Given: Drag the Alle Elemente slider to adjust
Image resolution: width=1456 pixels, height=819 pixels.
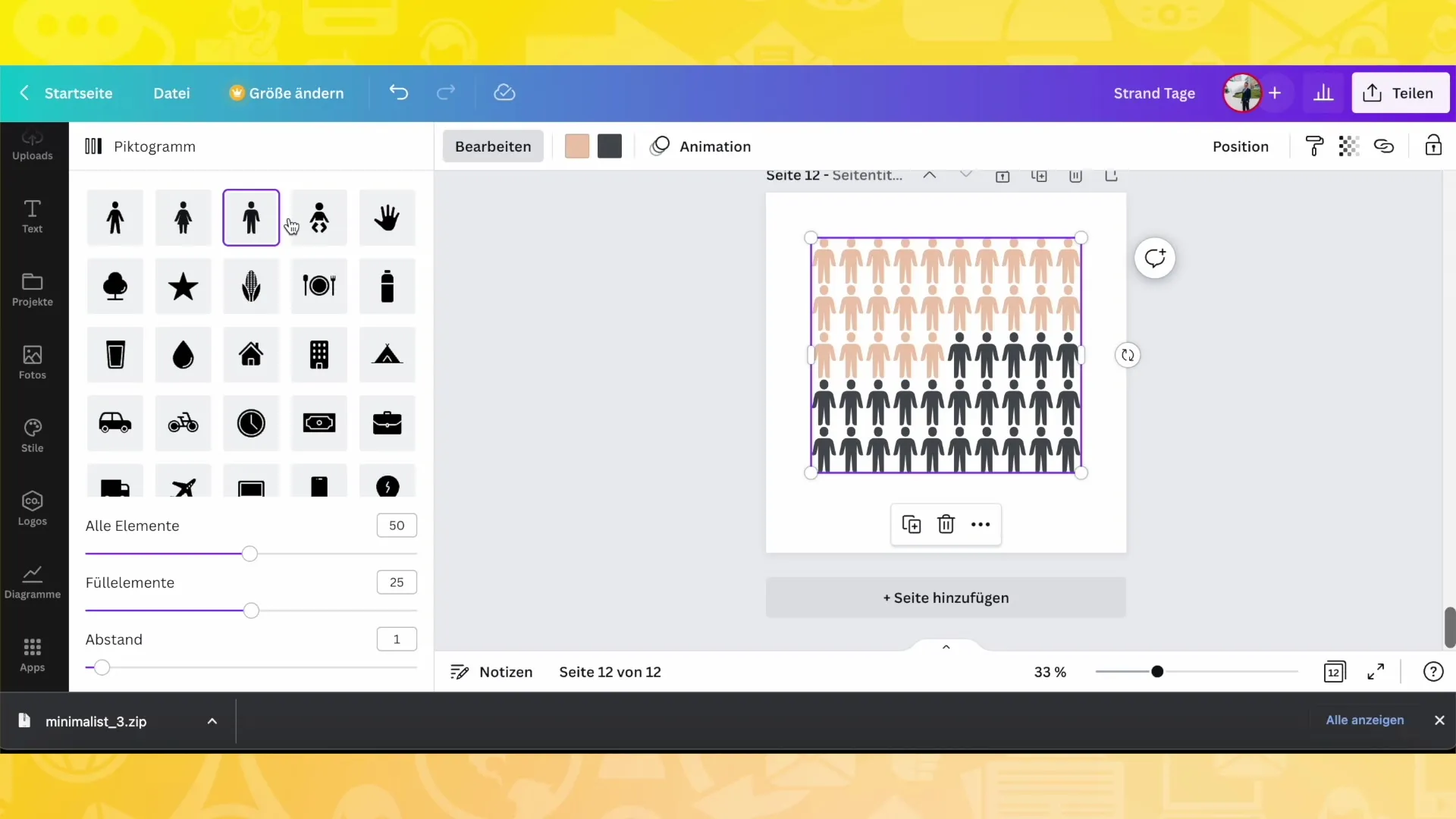Looking at the screenshot, I should coord(249,554).
